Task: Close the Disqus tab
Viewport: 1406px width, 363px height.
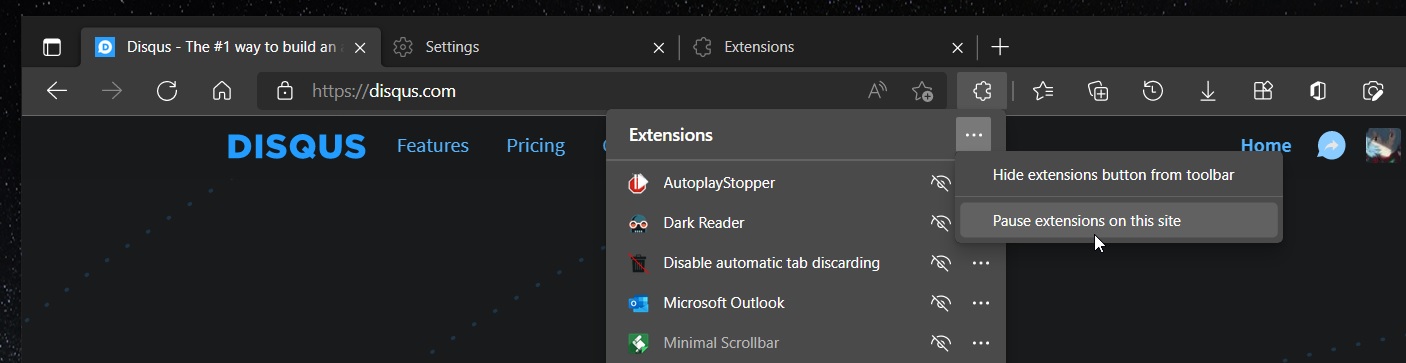Action: pyautogui.click(x=361, y=47)
